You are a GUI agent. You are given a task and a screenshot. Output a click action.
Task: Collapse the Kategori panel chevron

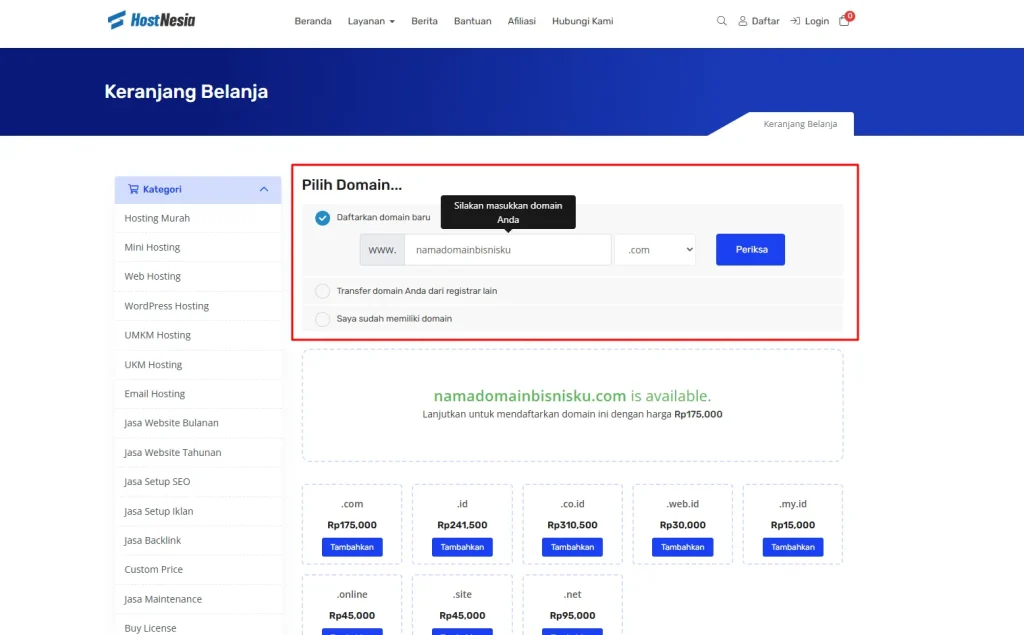[x=264, y=189]
